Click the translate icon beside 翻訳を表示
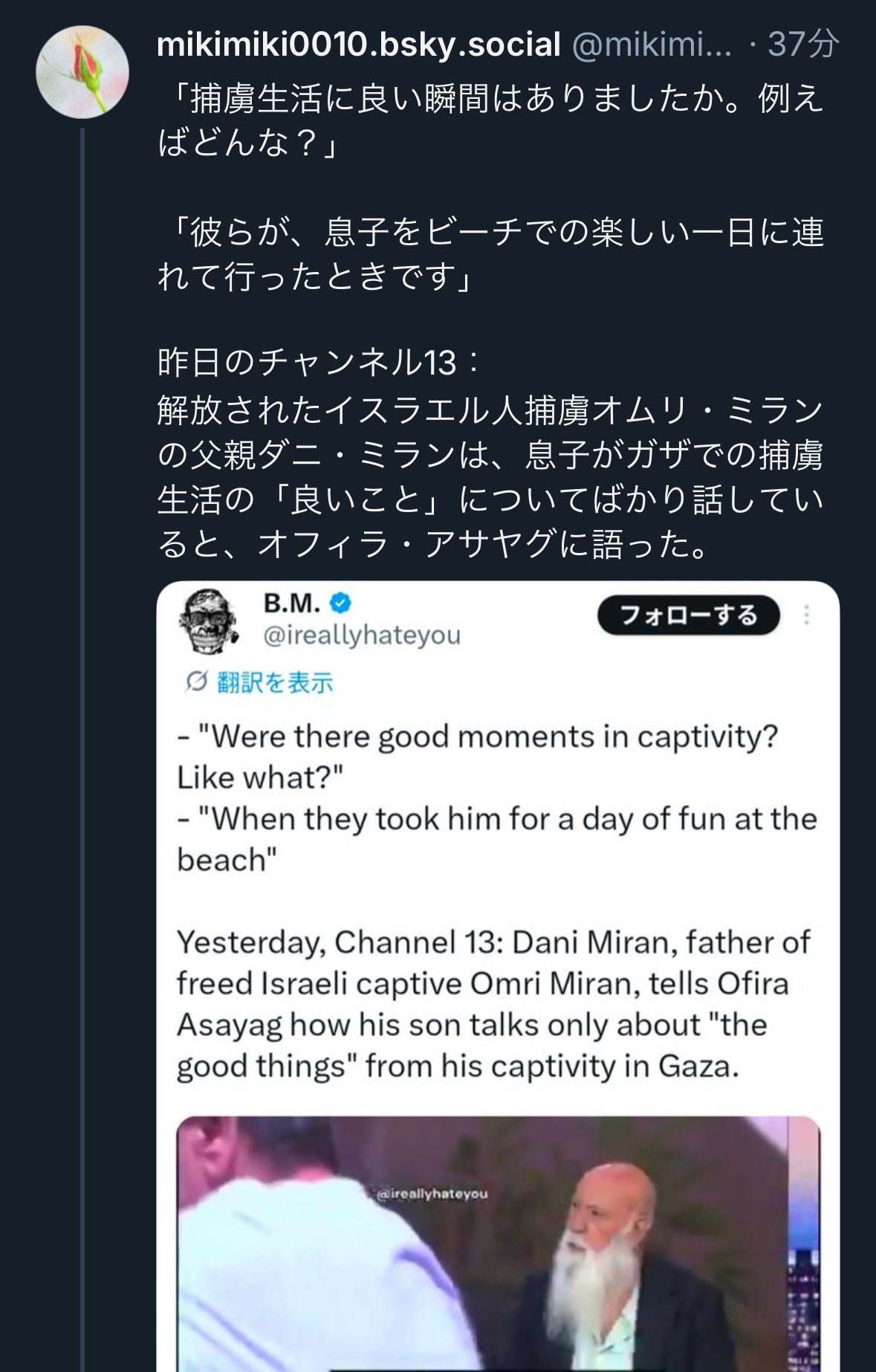 coord(195,682)
